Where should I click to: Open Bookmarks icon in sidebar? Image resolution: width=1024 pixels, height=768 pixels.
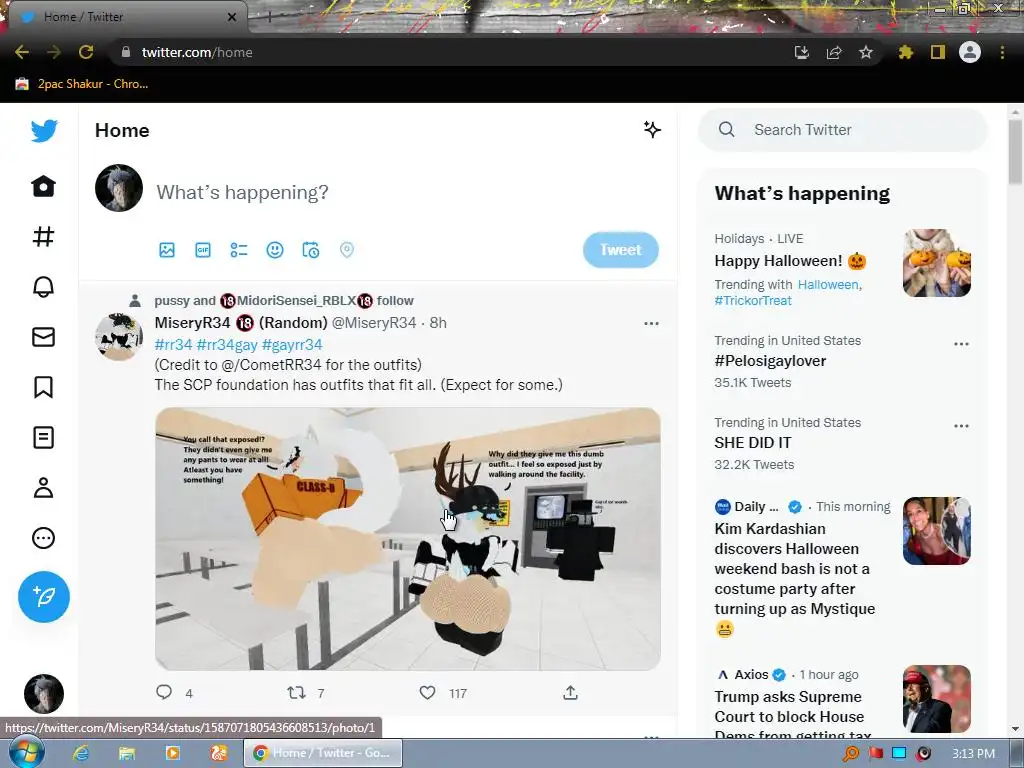[44, 387]
